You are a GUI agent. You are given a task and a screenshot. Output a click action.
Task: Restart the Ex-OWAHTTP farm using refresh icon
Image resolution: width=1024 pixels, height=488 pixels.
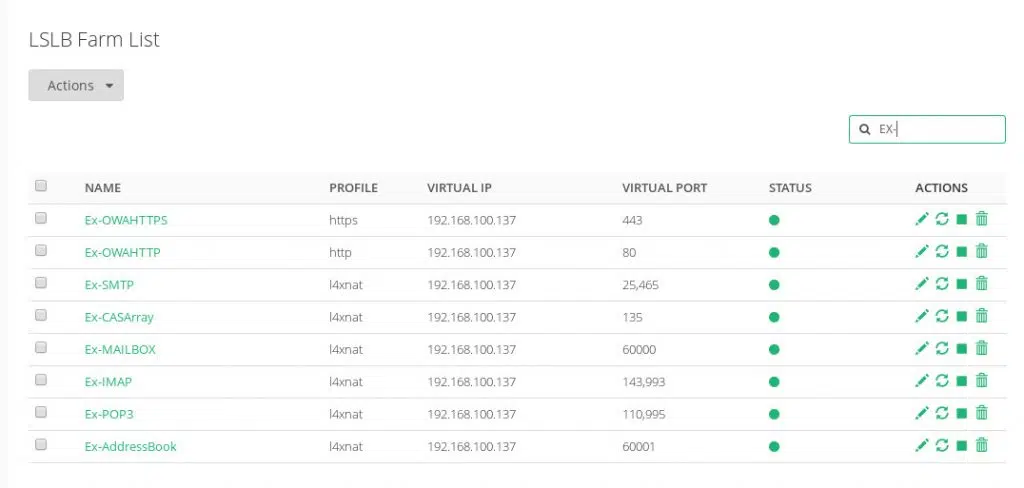[942, 252]
